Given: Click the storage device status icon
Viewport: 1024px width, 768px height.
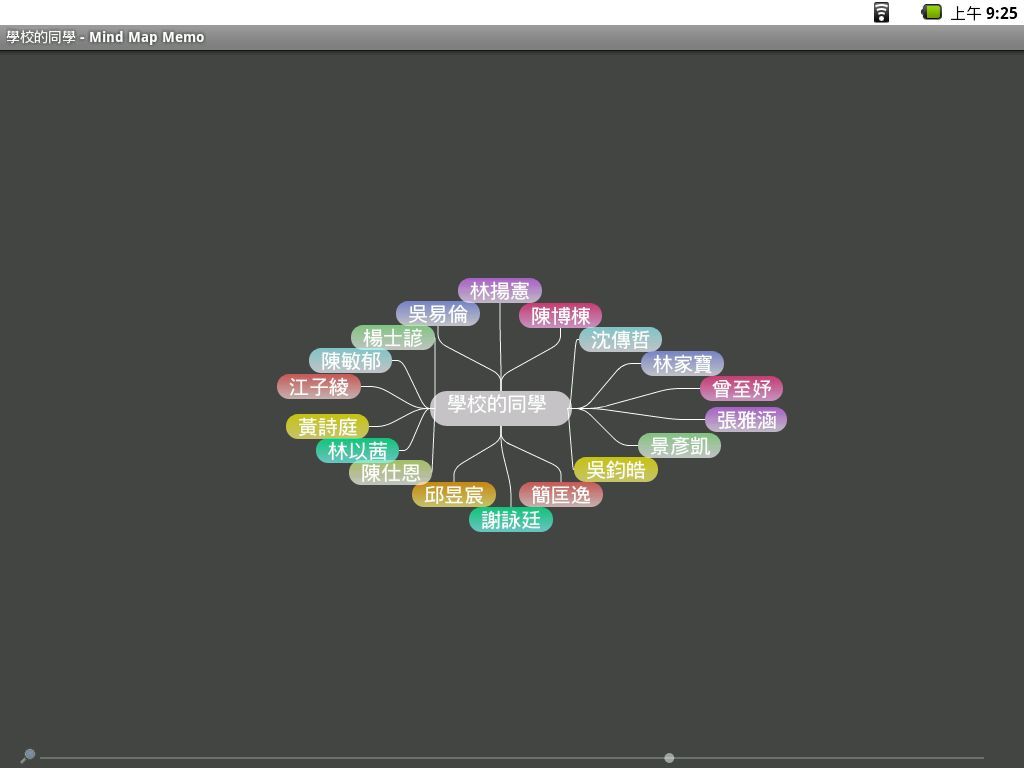Looking at the screenshot, I should 881,12.
